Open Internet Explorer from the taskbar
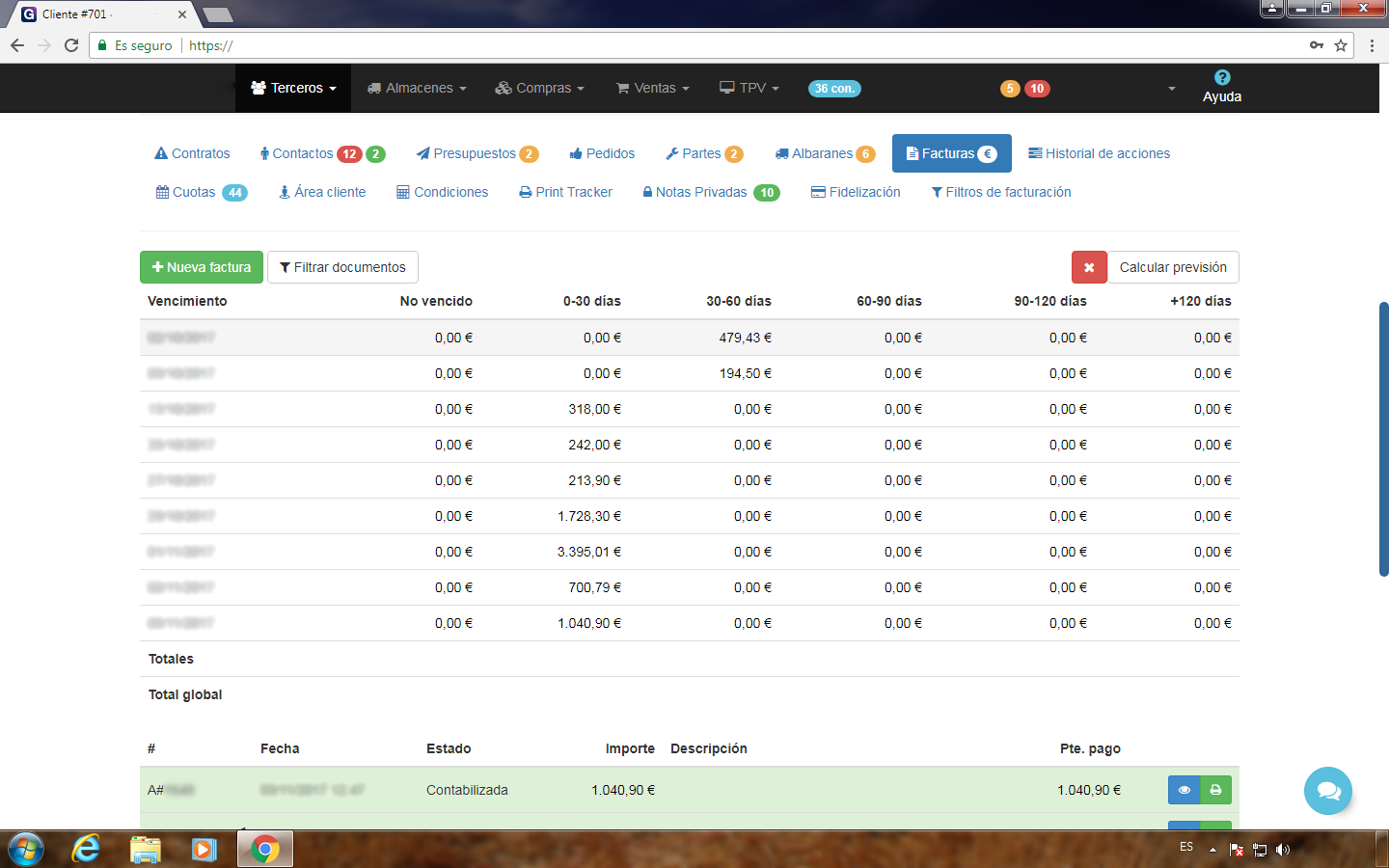 (x=86, y=849)
